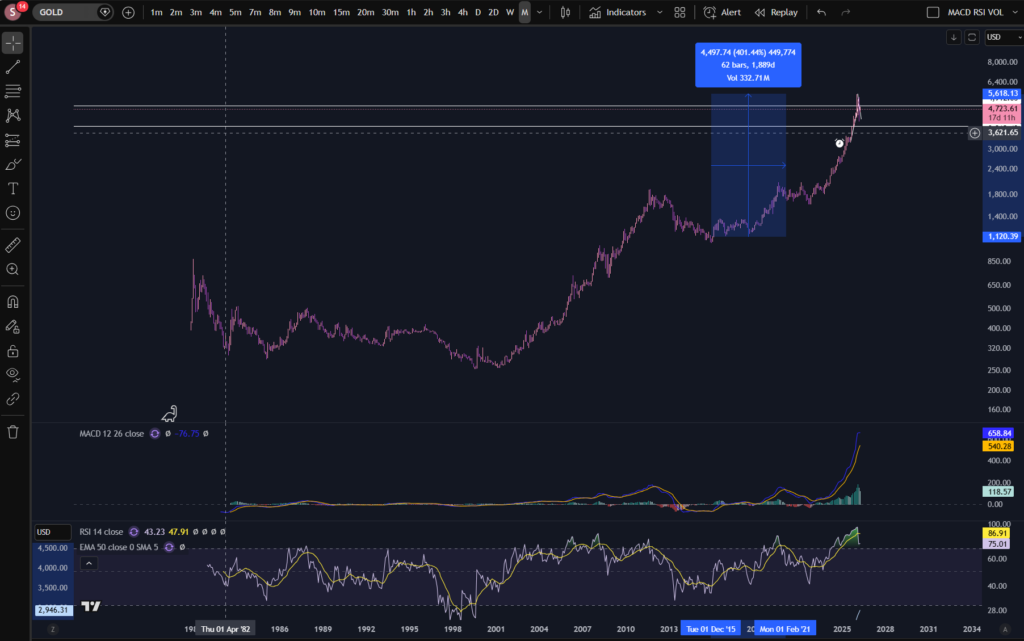Select the Text annotation tool
This screenshot has height=641, width=1024.
coord(13,189)
